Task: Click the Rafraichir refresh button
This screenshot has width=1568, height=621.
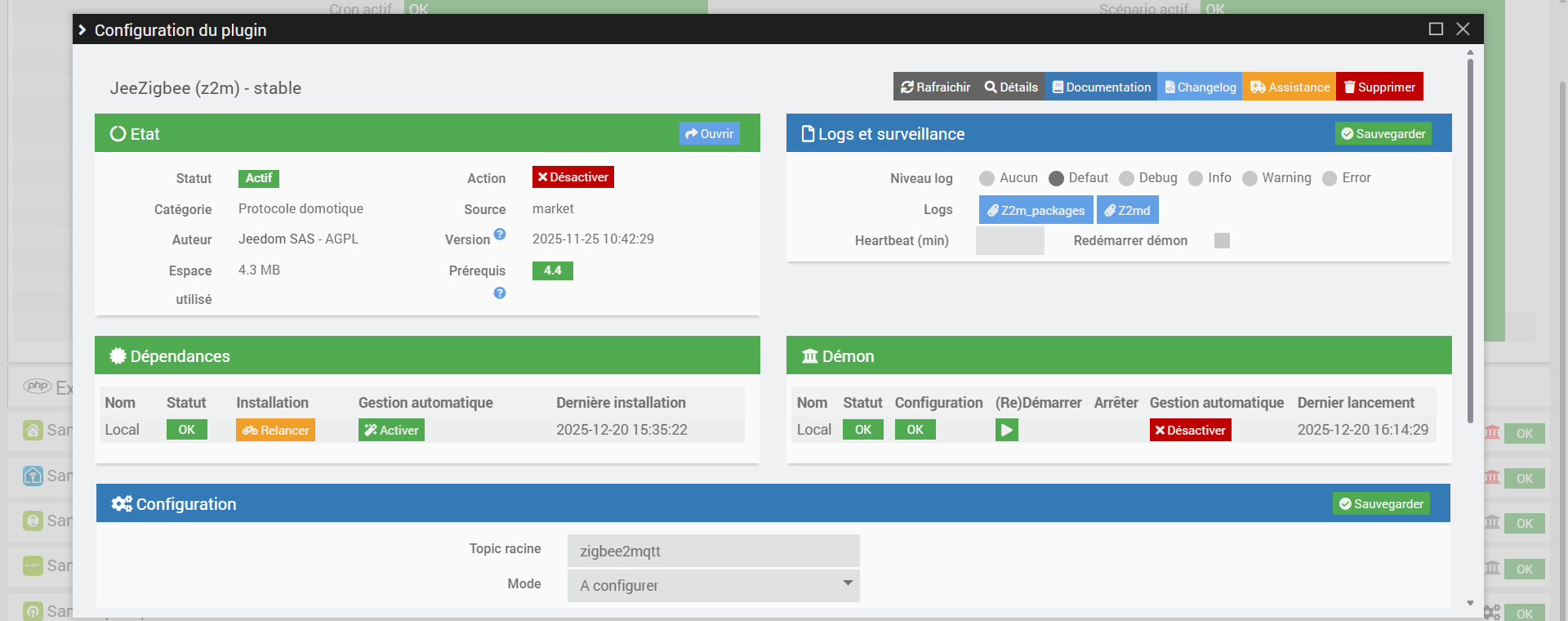Action: click(935, 87)
